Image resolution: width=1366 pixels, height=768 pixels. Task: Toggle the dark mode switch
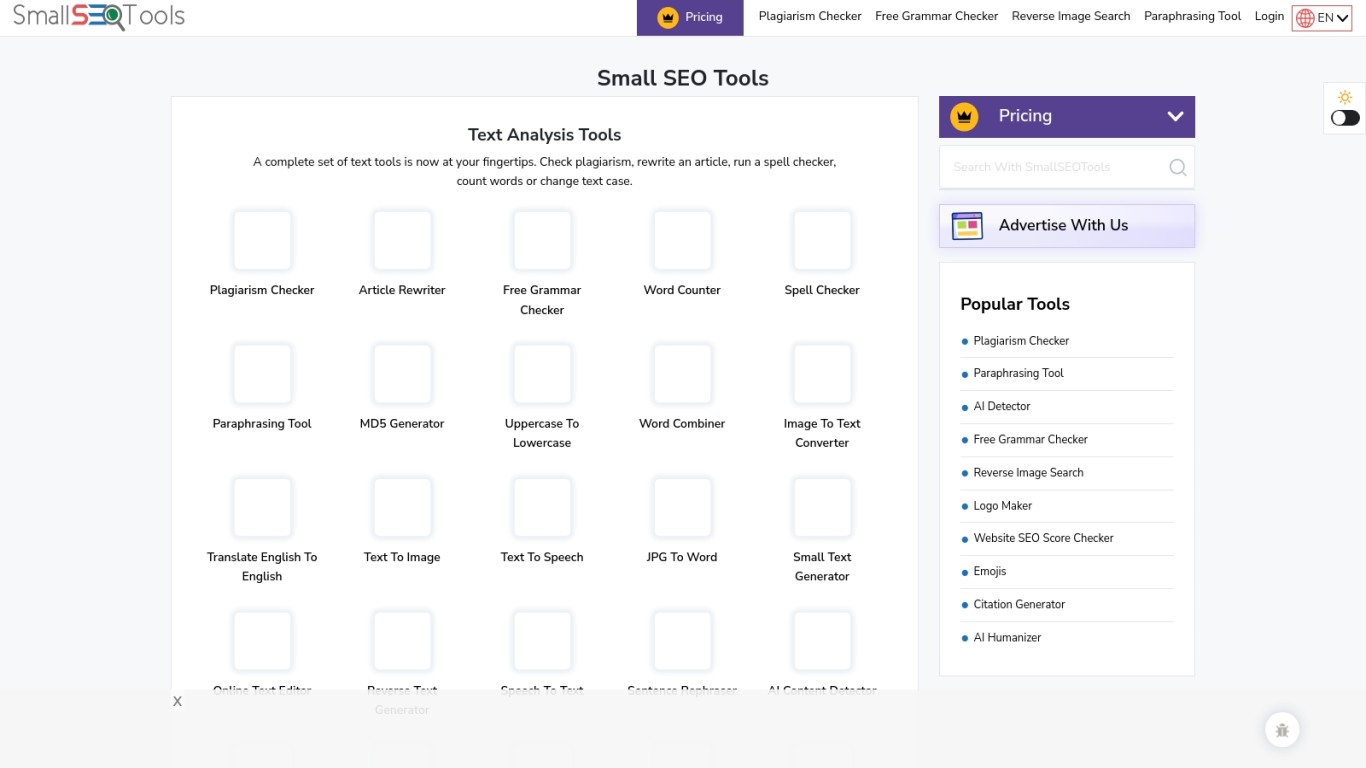pyautogui.click(x=1345, y=118)
